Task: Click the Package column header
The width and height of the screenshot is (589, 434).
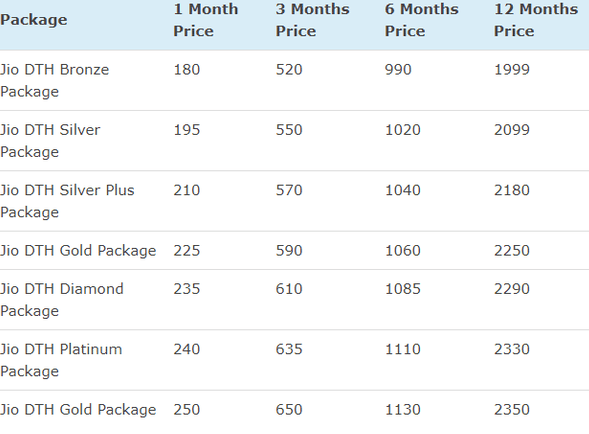Action: (34, 20)
